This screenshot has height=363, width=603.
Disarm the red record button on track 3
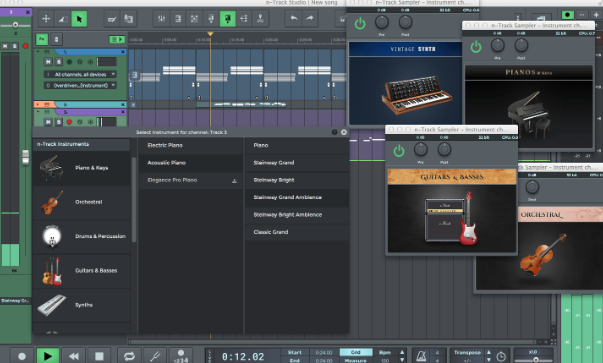tap(69, 122)
